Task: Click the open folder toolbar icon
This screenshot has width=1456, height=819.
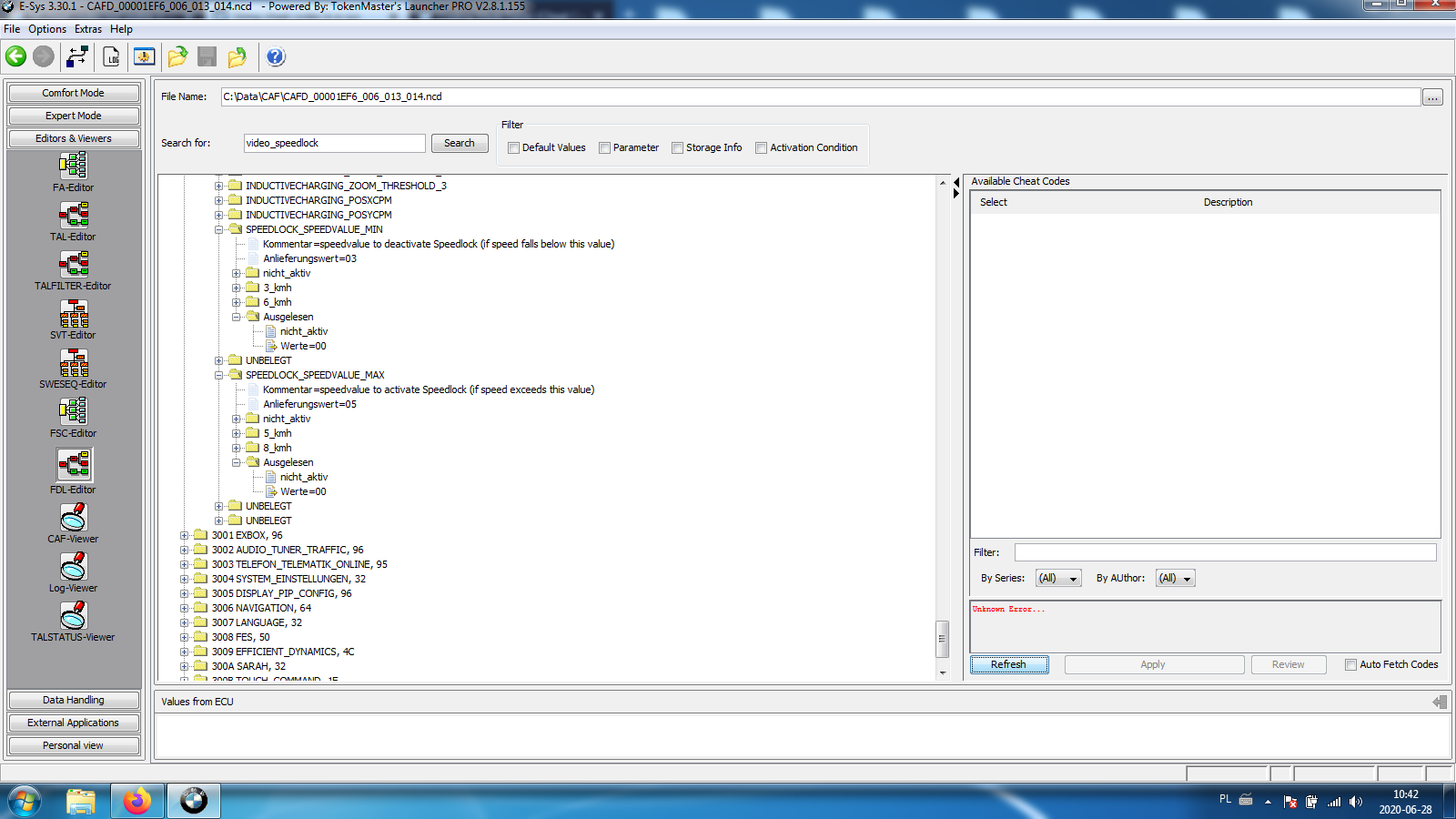Action: (x=178, y=56)
